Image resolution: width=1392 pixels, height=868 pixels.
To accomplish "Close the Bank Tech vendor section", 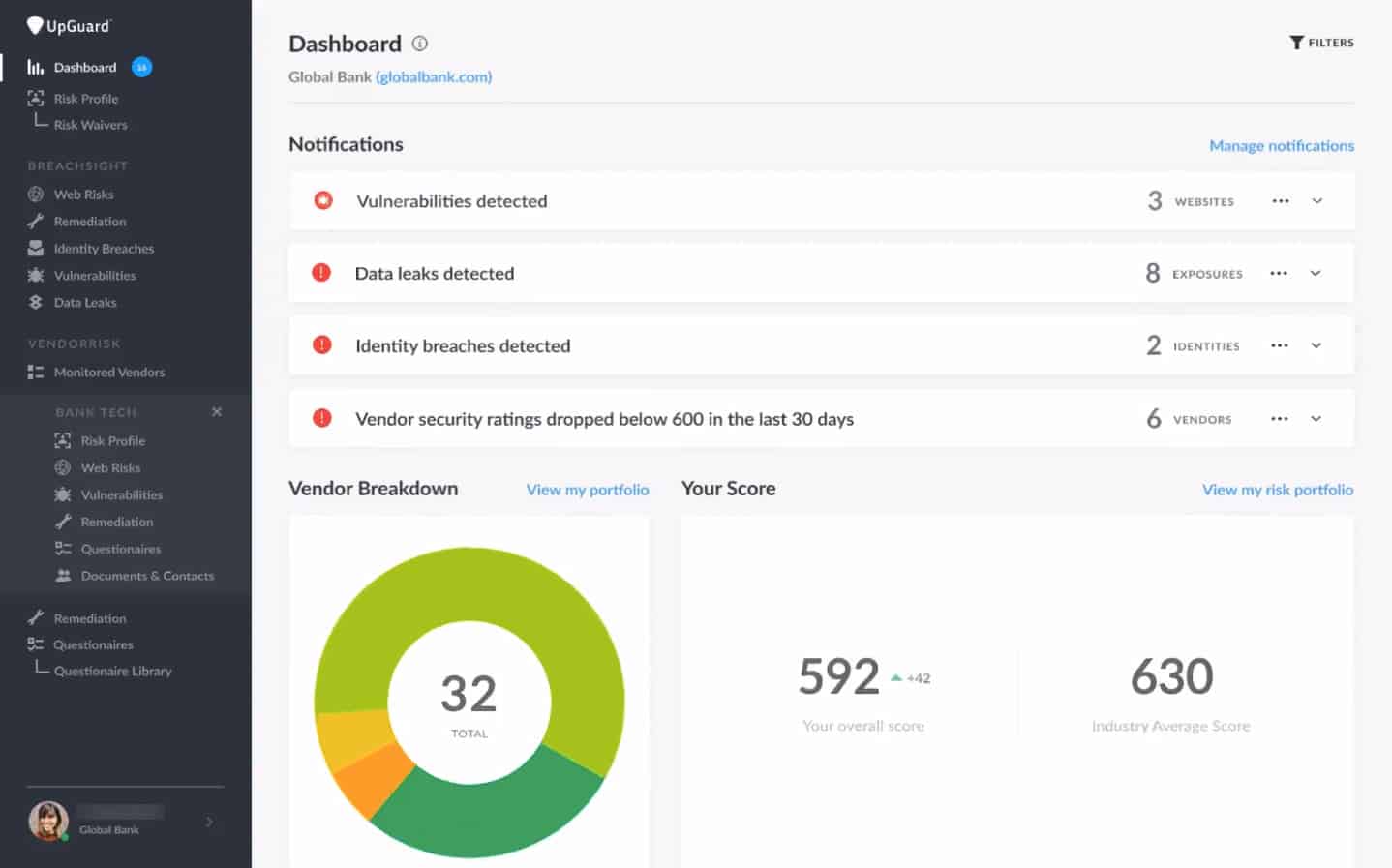I will tap(217, 412).
